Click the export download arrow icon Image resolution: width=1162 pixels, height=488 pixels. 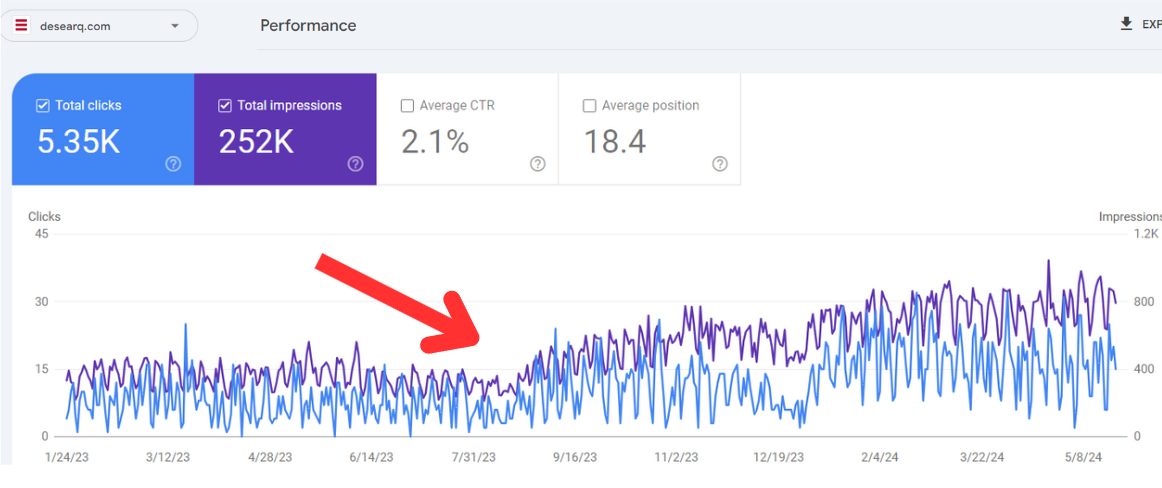pyautogui.click(x=1126, y=24)
